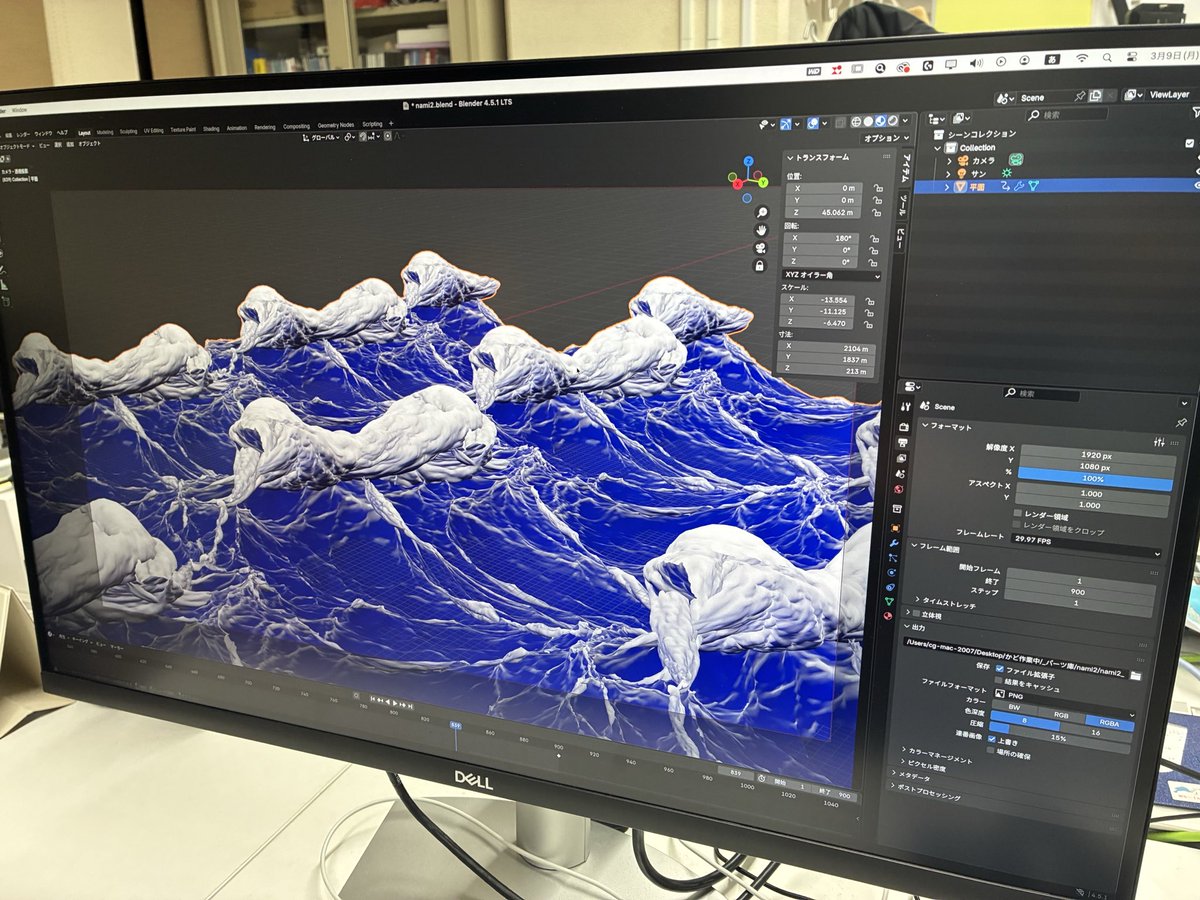Click the hand pan icon in viewport gizmos

(761, 231)
